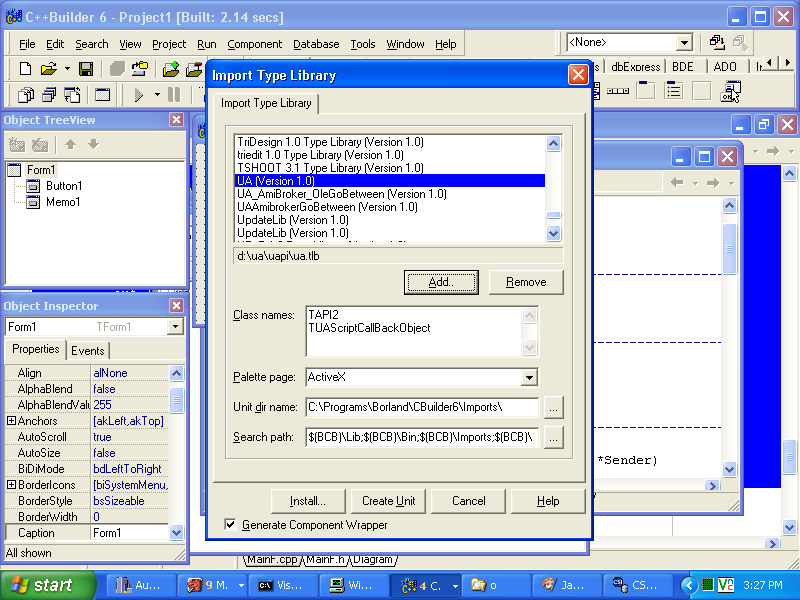Image resolution: width=800 pixels, height=600 pixels.
Task: Open the Start menu
Action: click(x=40, y=585)
